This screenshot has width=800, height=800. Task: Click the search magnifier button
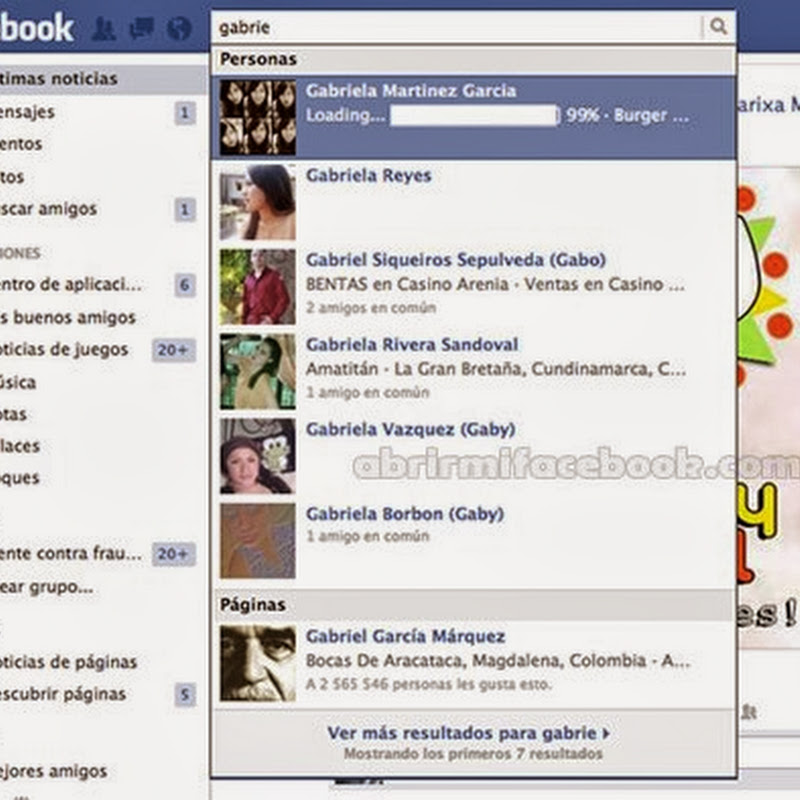click(718, 26)
